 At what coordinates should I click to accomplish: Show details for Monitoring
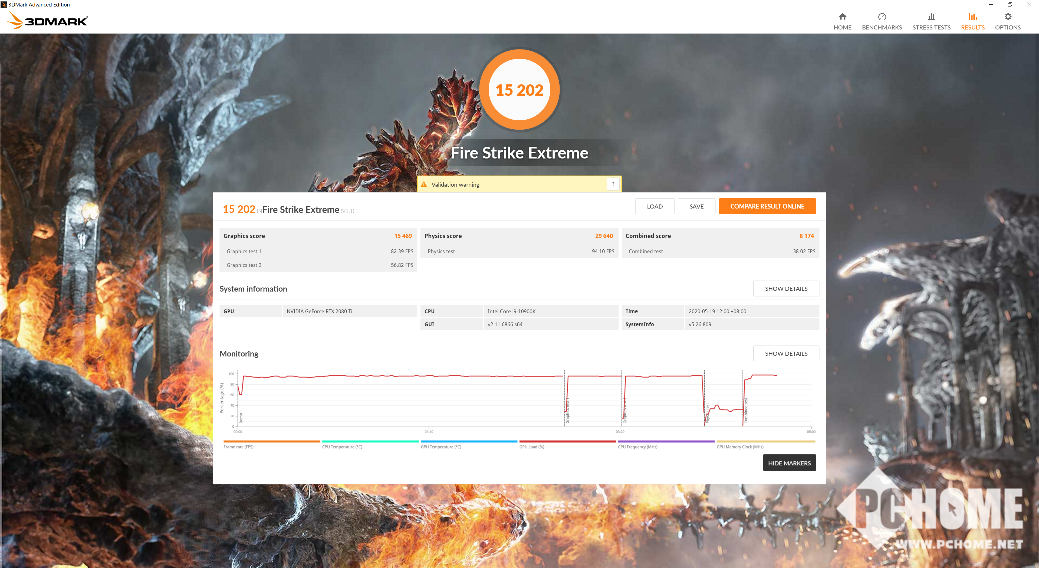tap(786, 353)
